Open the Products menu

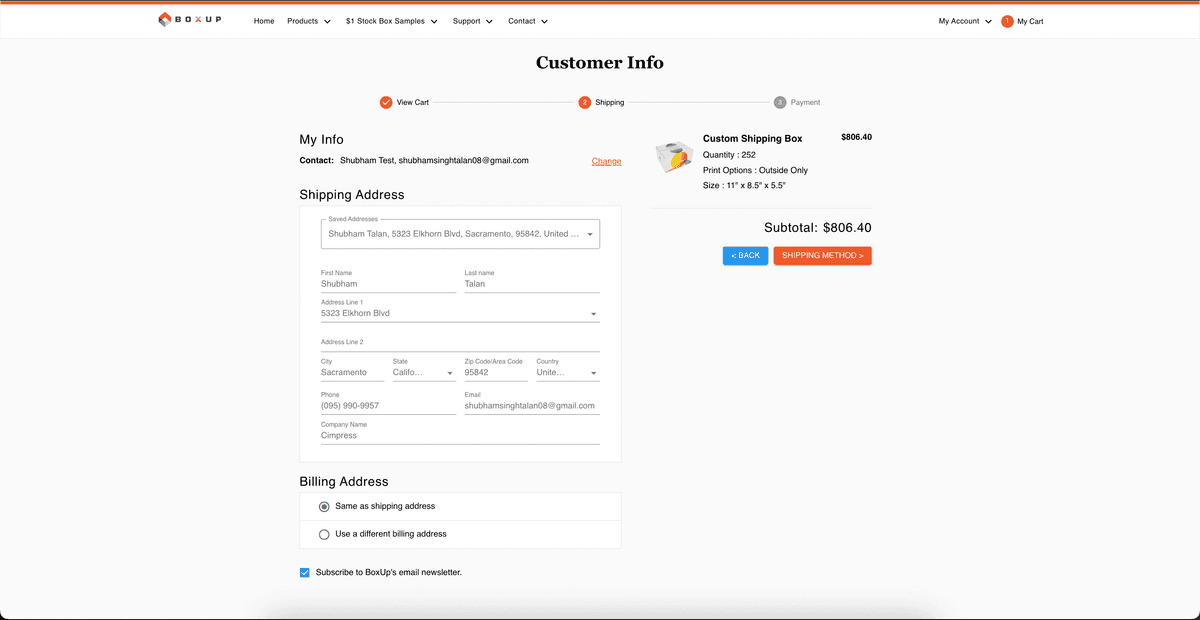[308, 21]
